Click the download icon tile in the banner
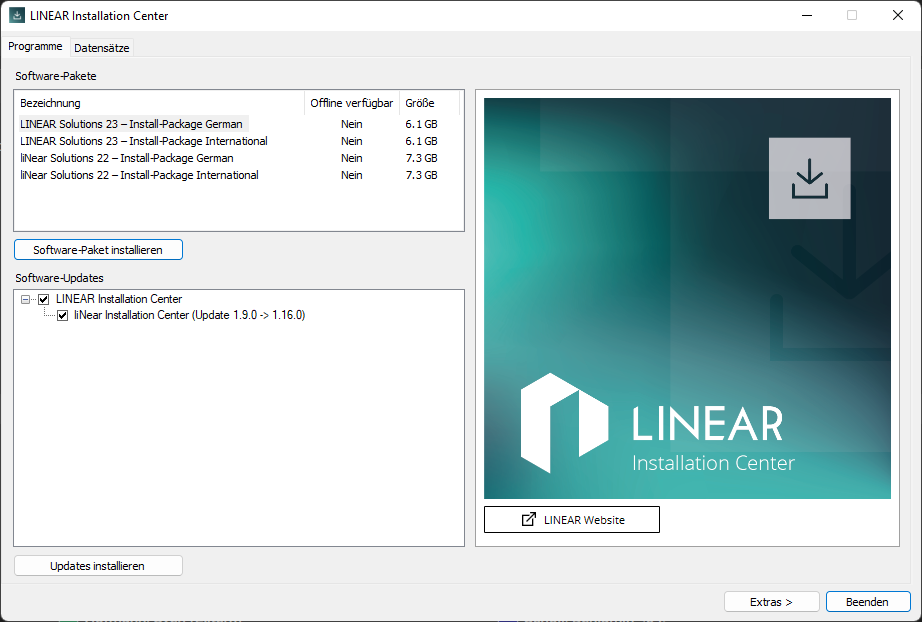The height and width of the screenshot is (622, 922). 809,178
